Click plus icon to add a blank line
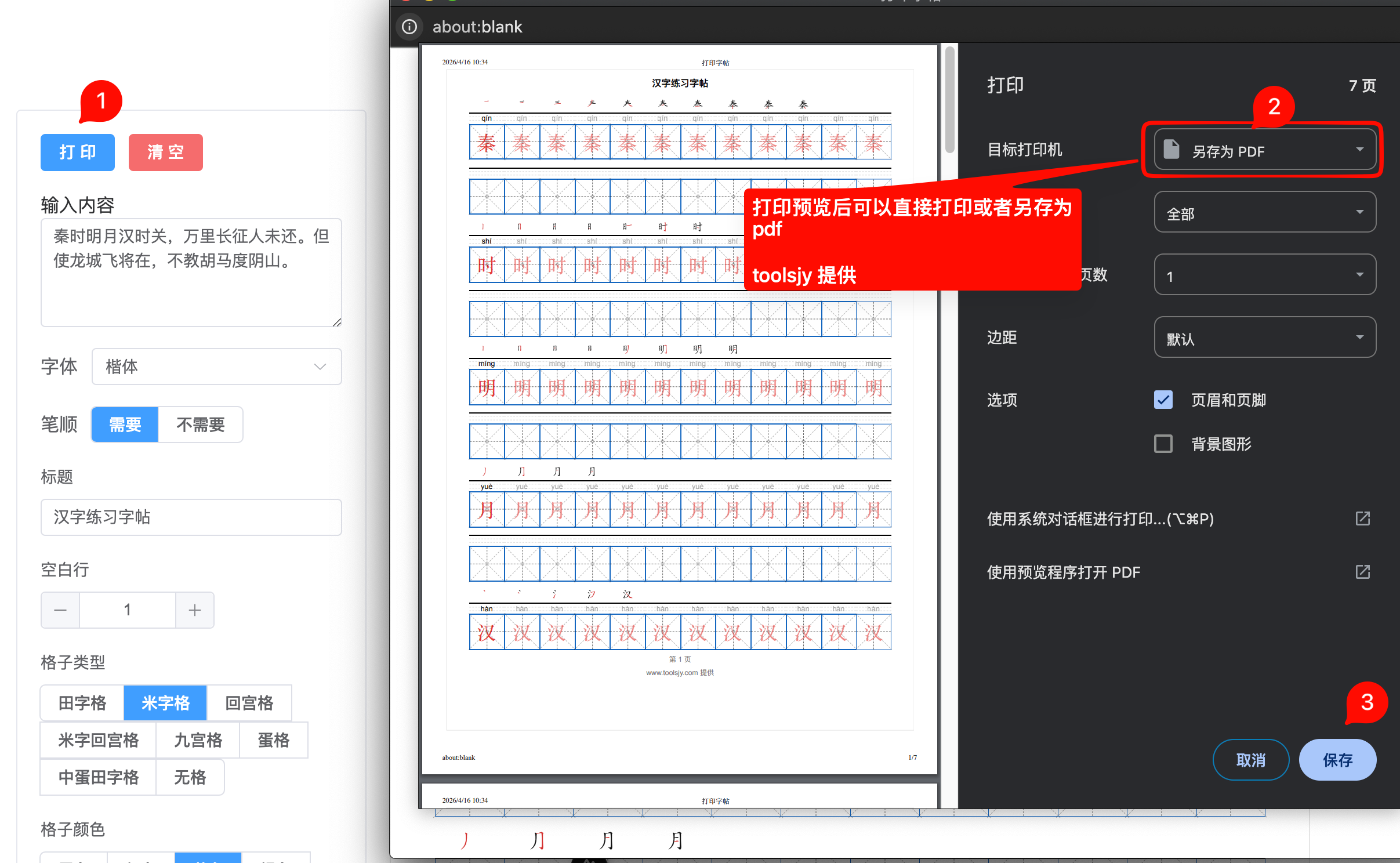Image resolution: width=1400 pixels, height=863 pixels. coord(195,610)
